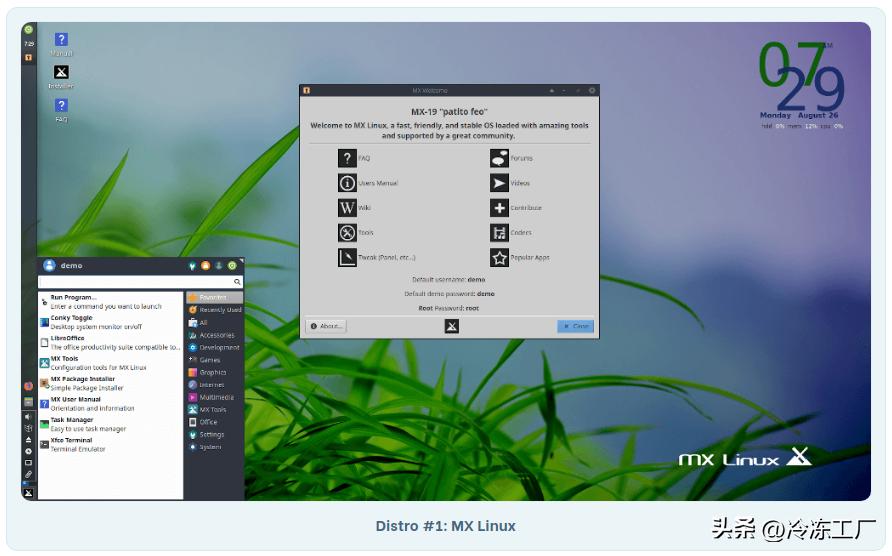Open the Development category
Image resolution: width=892 pixels, height=556 pixels.
(x=214, y=347)
